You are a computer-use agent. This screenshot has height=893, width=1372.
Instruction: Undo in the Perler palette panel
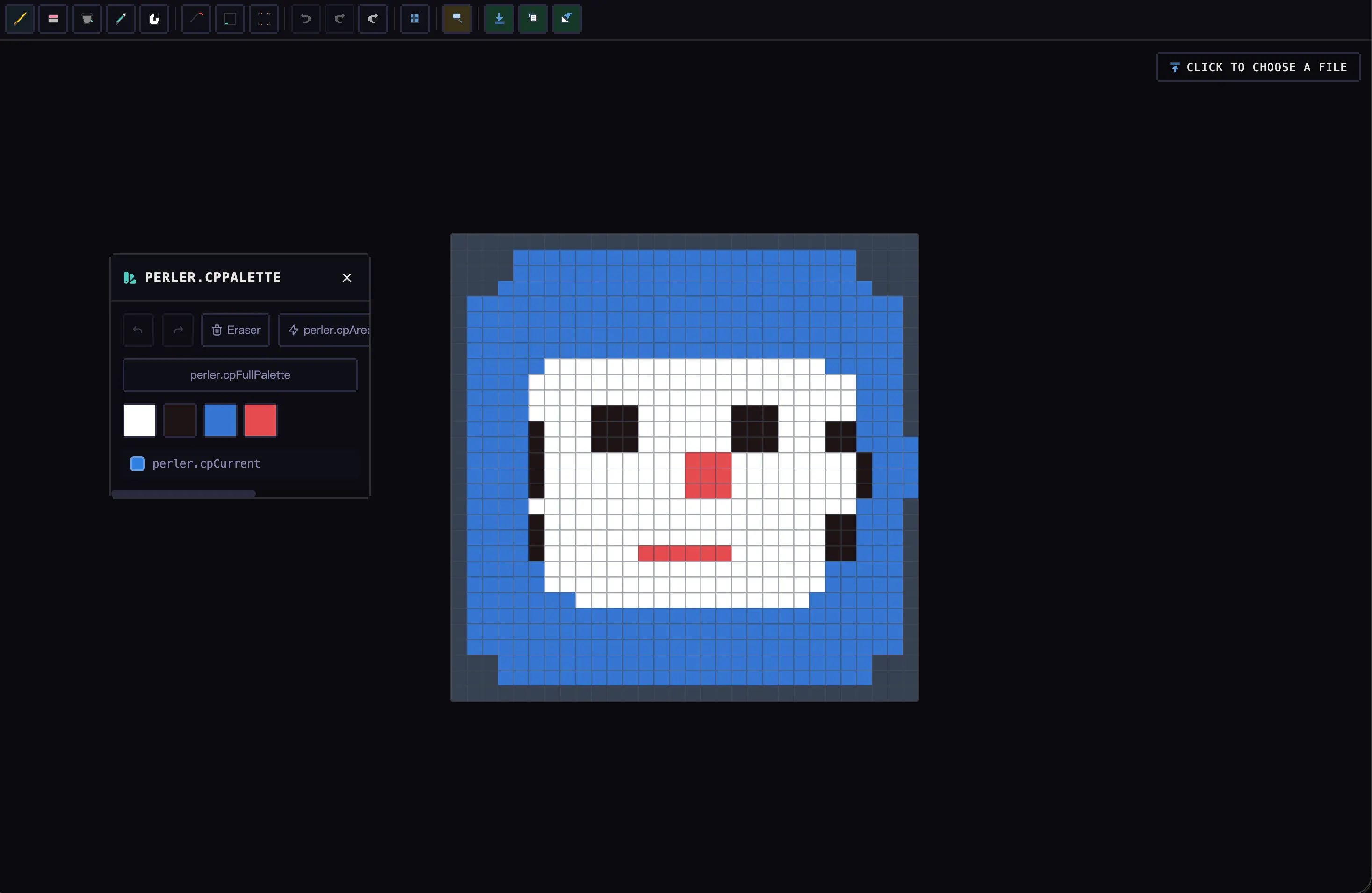(138, 330)
